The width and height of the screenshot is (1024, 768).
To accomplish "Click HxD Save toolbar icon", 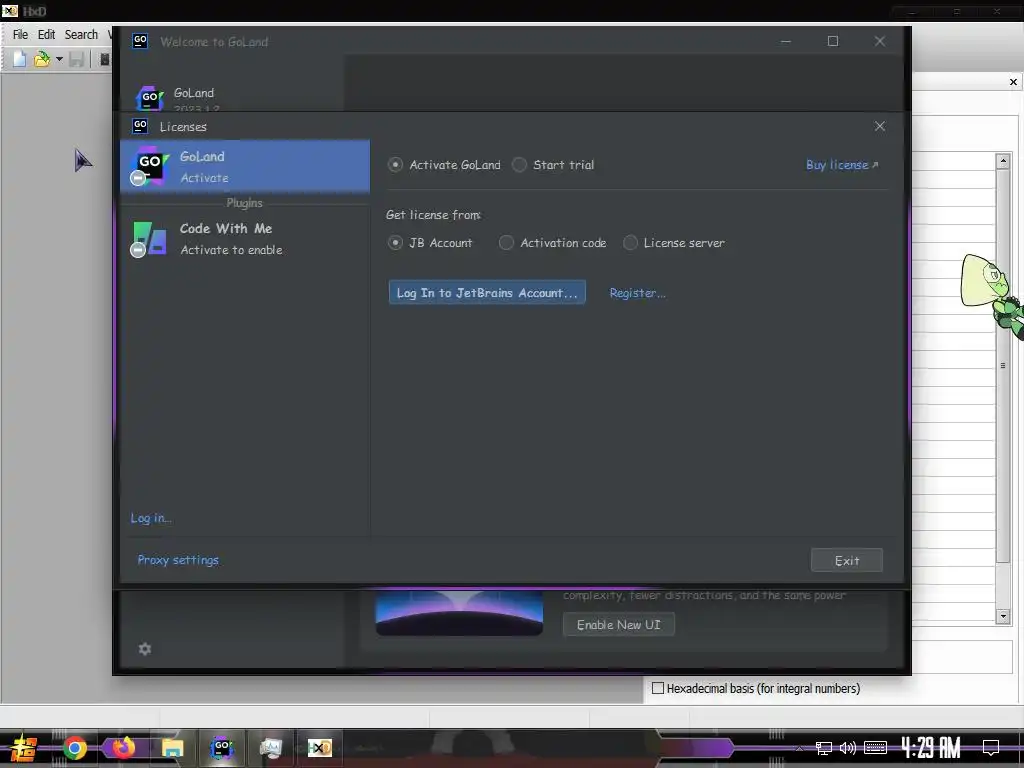I will [76, 59].
